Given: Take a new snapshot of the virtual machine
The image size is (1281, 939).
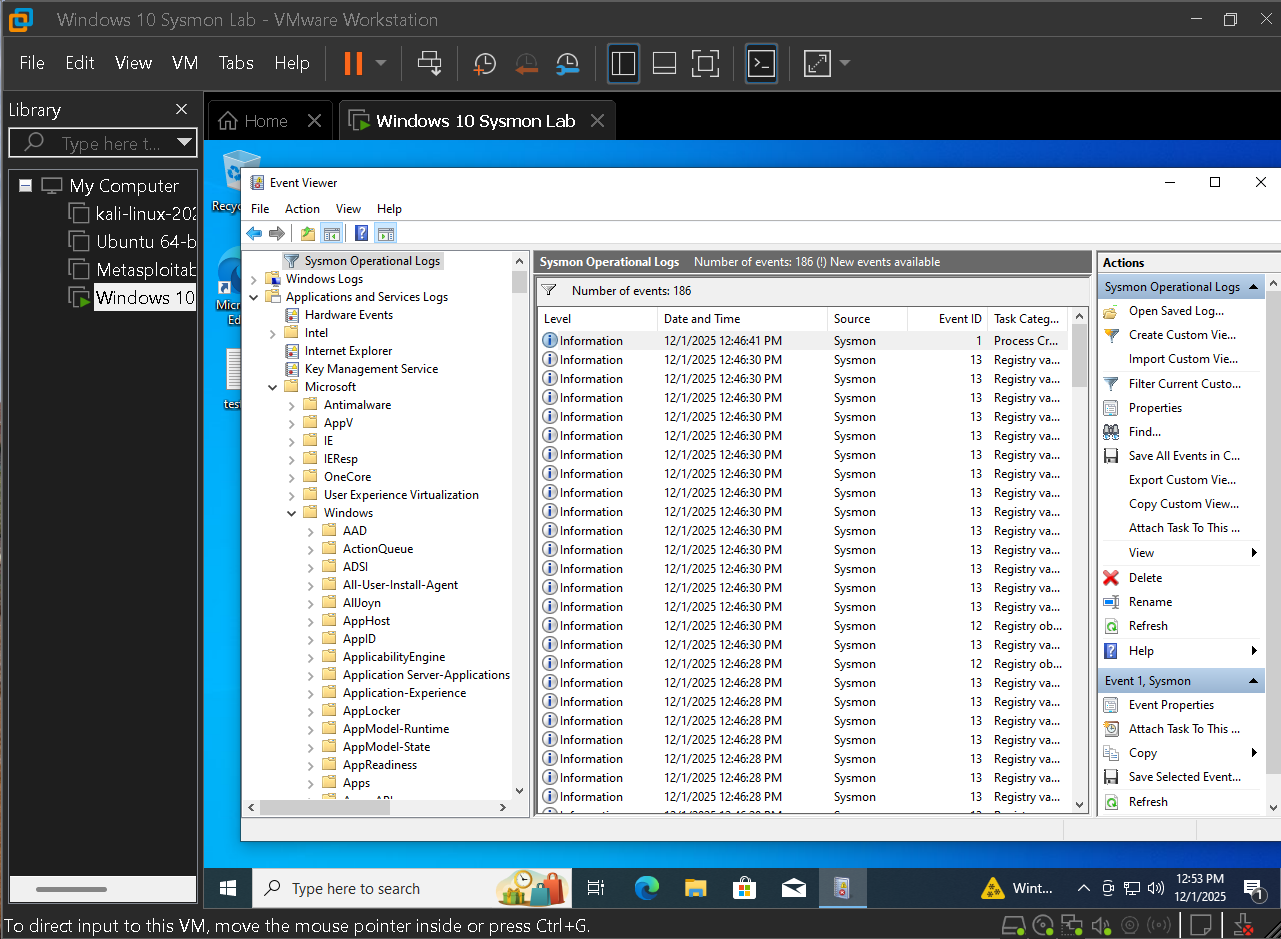Looking at the screenshot, I should [x=485, y=63].
